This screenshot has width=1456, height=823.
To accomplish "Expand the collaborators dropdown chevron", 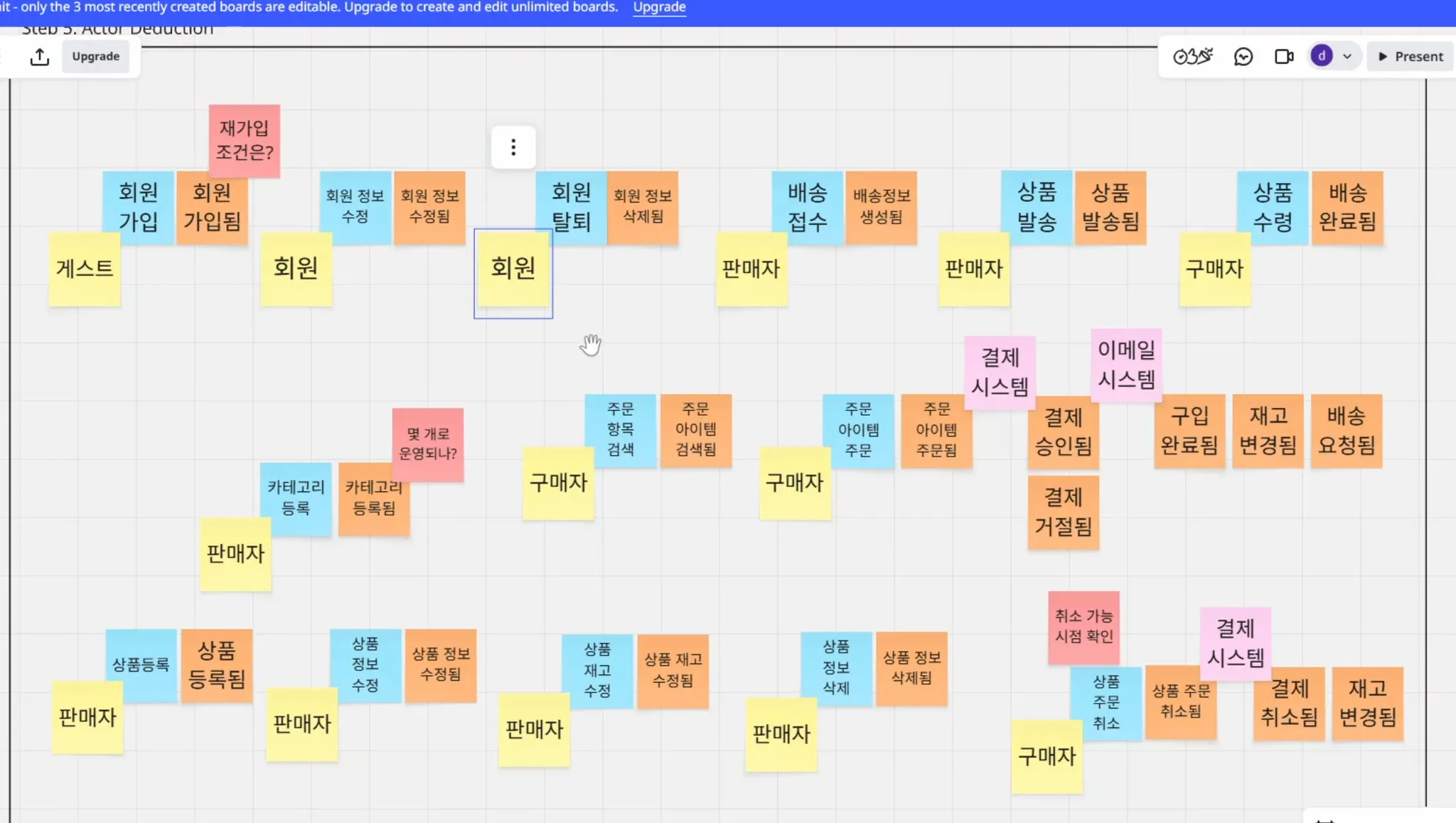I will [x=1347, y=57].
